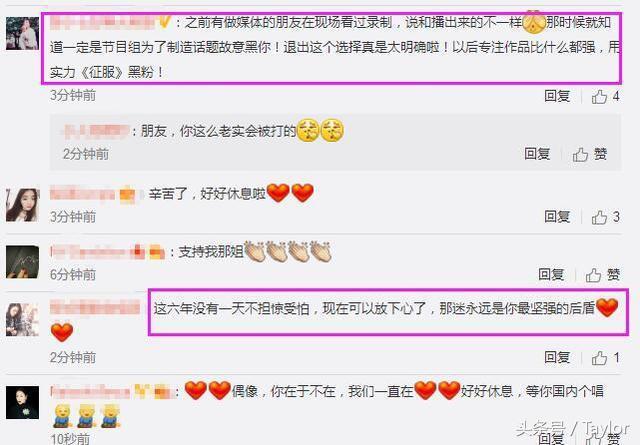The width and height of the screenshot is (640, 445).
Task: Open avatar of '辛苦了' commenter
Action: click(22, 205)
